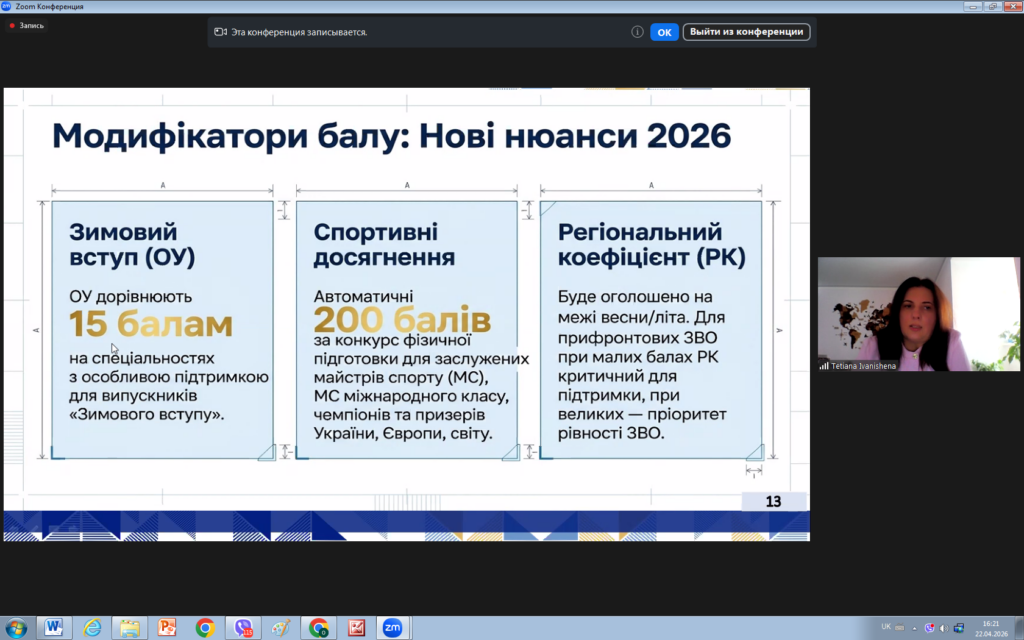Click the red 'Запись' recording indicator
The width and height of the screenshot is (1024, 640).
point(27,25)
